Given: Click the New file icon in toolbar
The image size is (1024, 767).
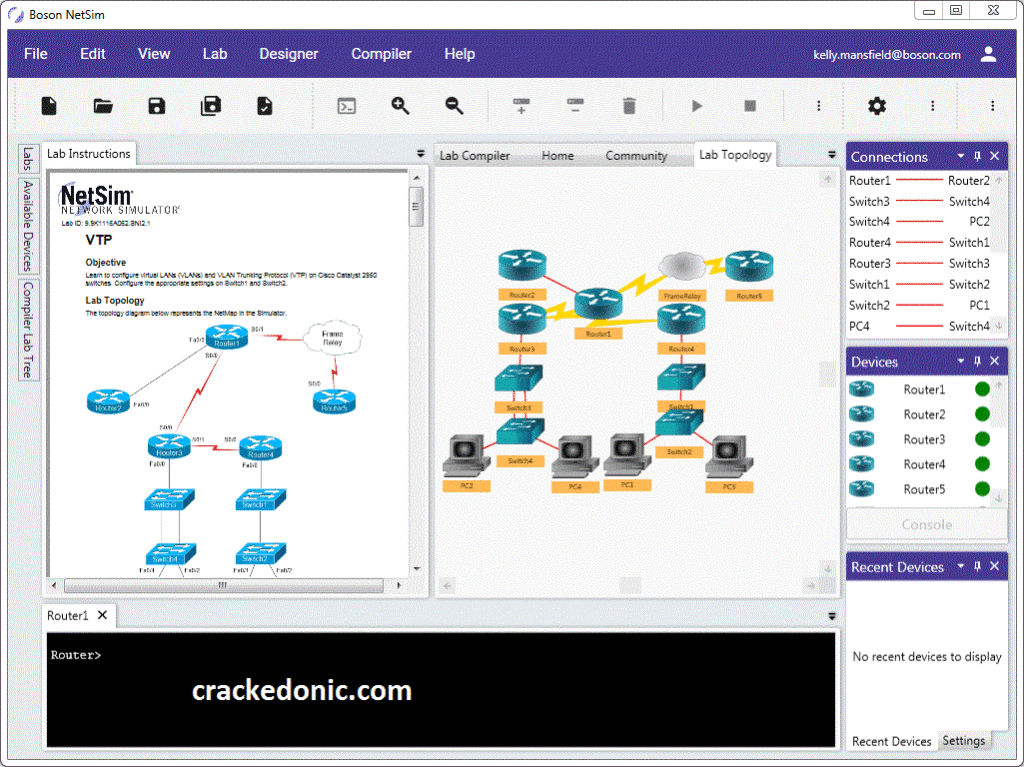Looking at the screenshot, I should (x=49, y=106).
